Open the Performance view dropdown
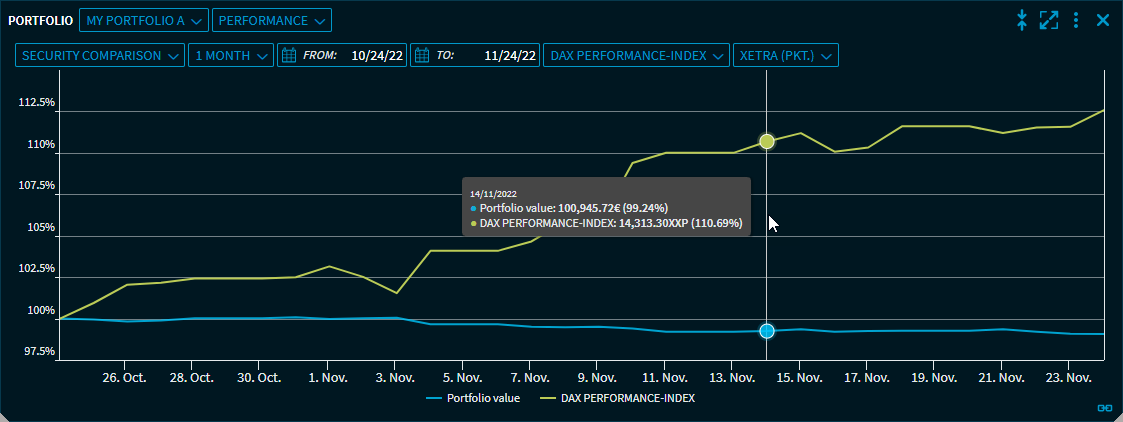This screenshot has width=1123, height=422. tap(271, 20)
